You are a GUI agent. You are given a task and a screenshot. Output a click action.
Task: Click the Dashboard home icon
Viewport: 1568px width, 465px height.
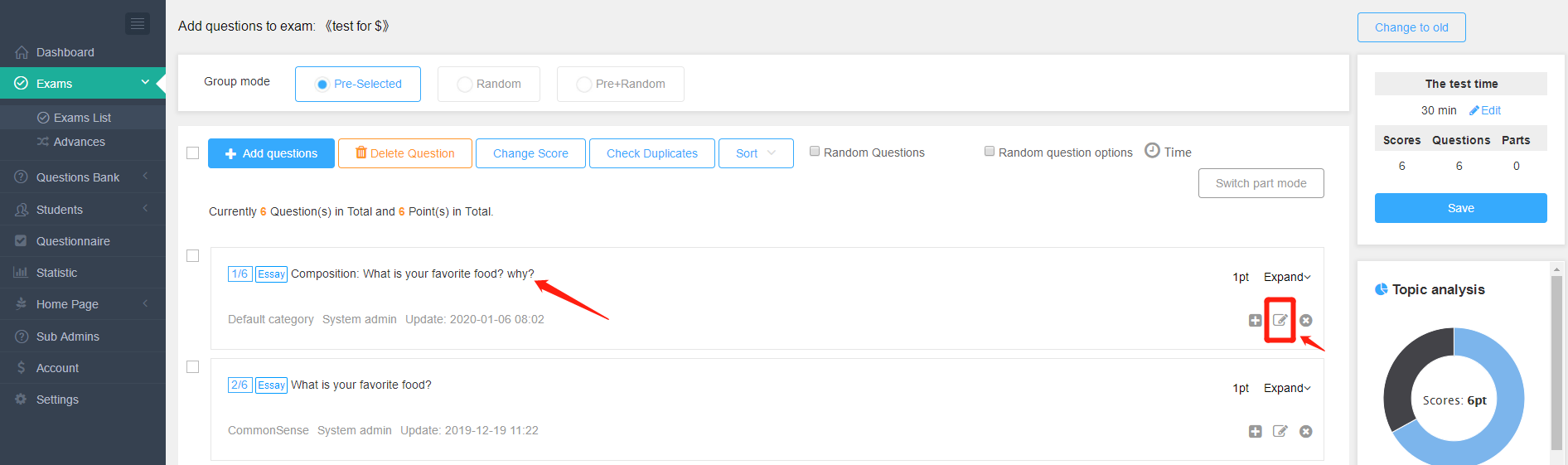tap(22, 52)
